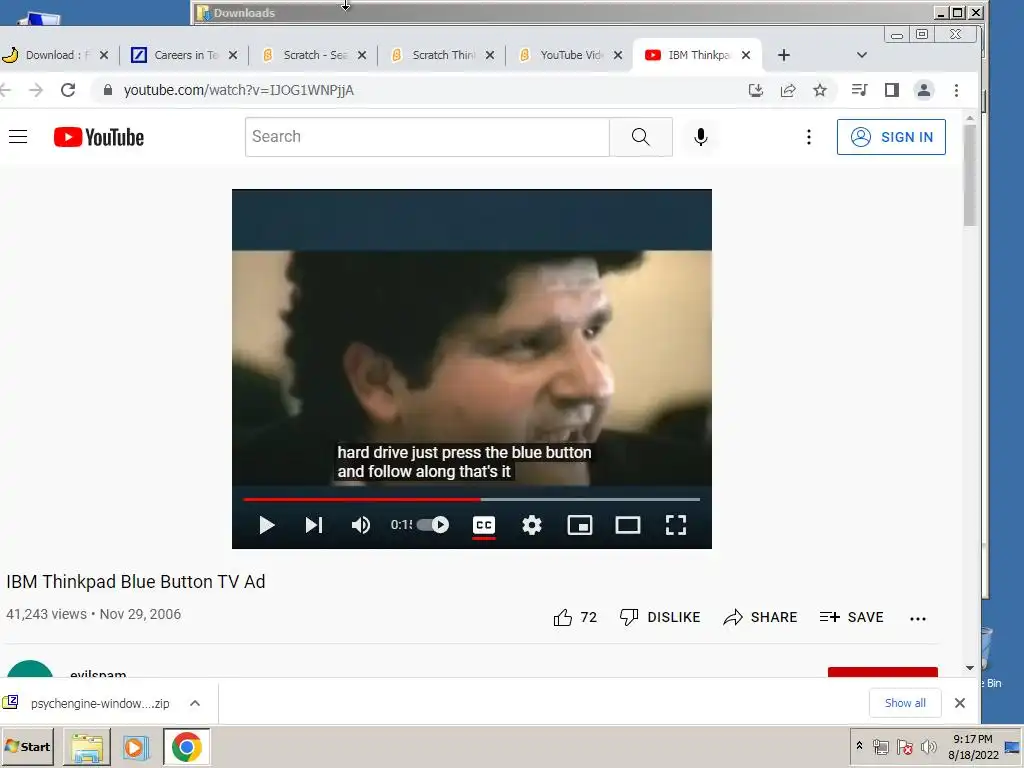Image resolution: width=1024 pixels, height=768 pixels.
Task: Click the DISLIKE button
Action: click(660, 617)
